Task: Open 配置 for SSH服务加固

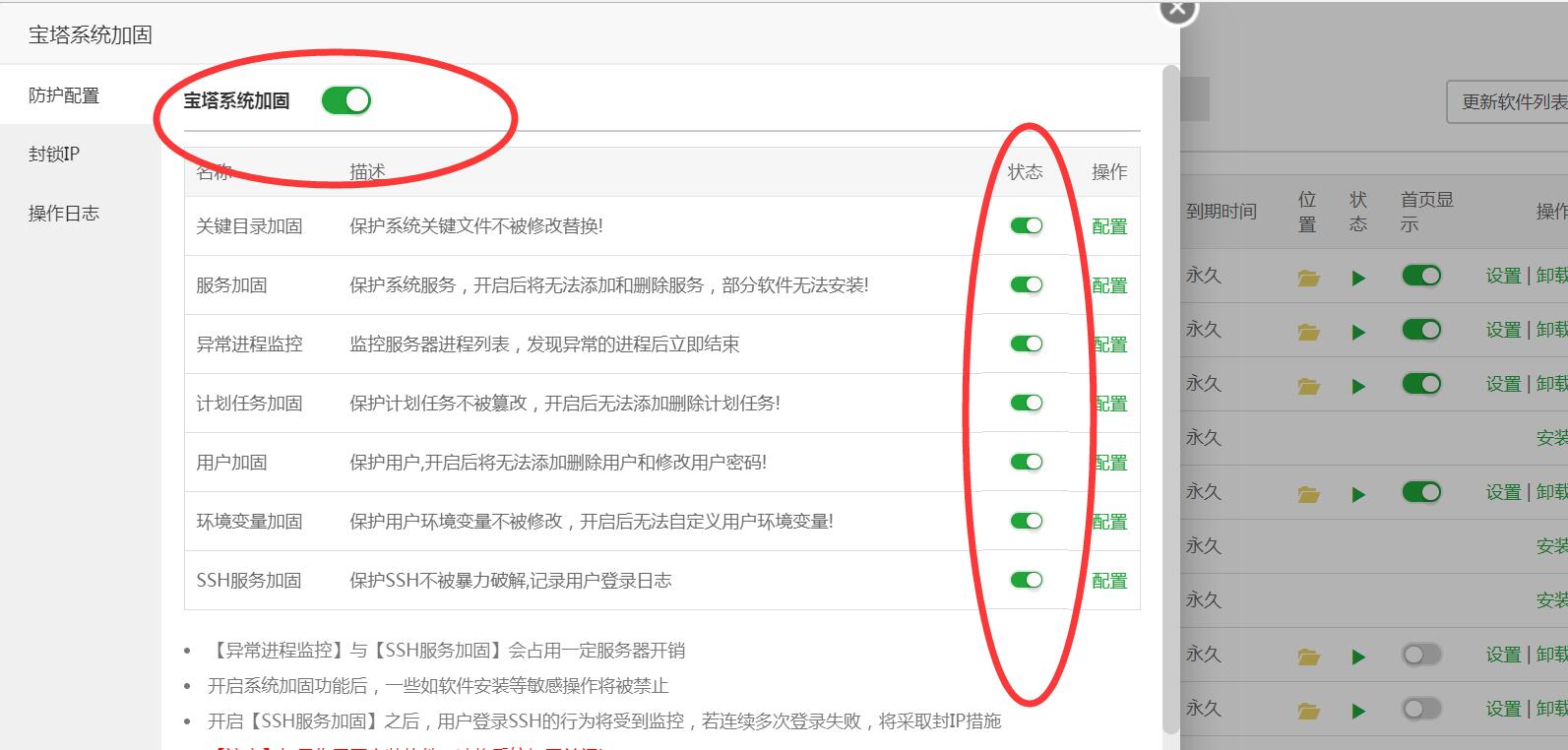Action: tap(1109, 581)
